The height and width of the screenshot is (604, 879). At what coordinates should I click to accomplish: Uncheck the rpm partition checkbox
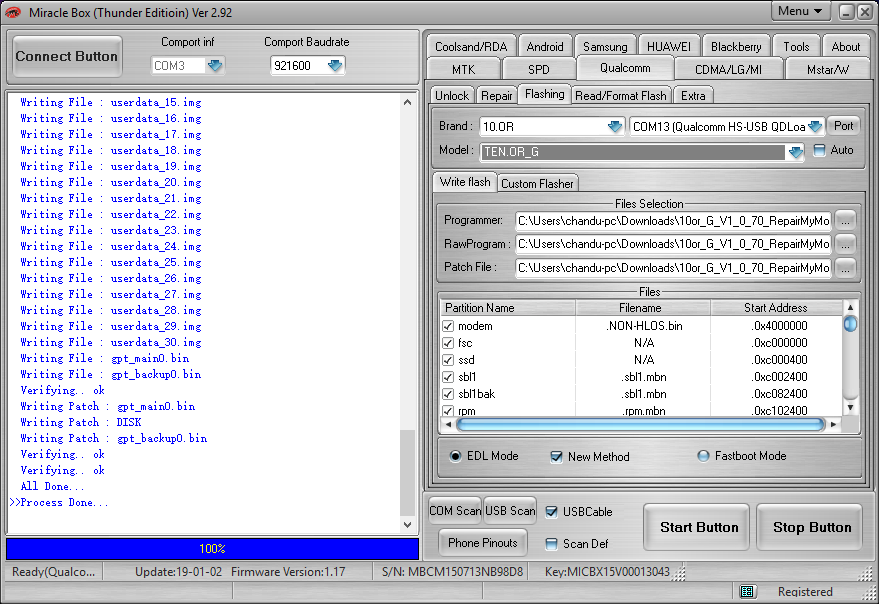[x=448, y=411]
